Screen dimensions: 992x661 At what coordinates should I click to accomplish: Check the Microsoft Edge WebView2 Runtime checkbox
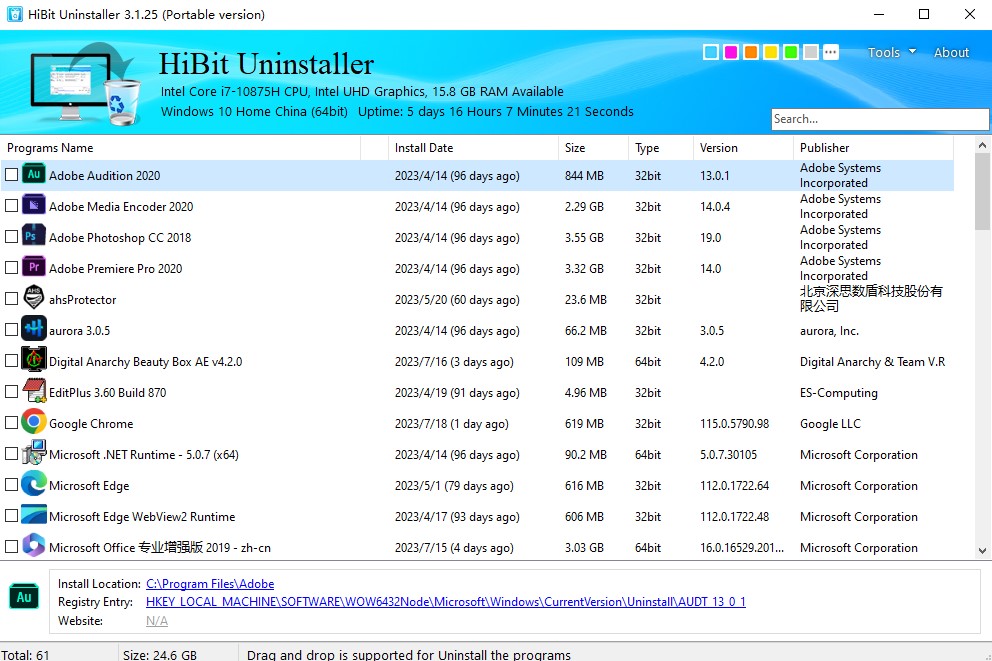coord(13,516)
